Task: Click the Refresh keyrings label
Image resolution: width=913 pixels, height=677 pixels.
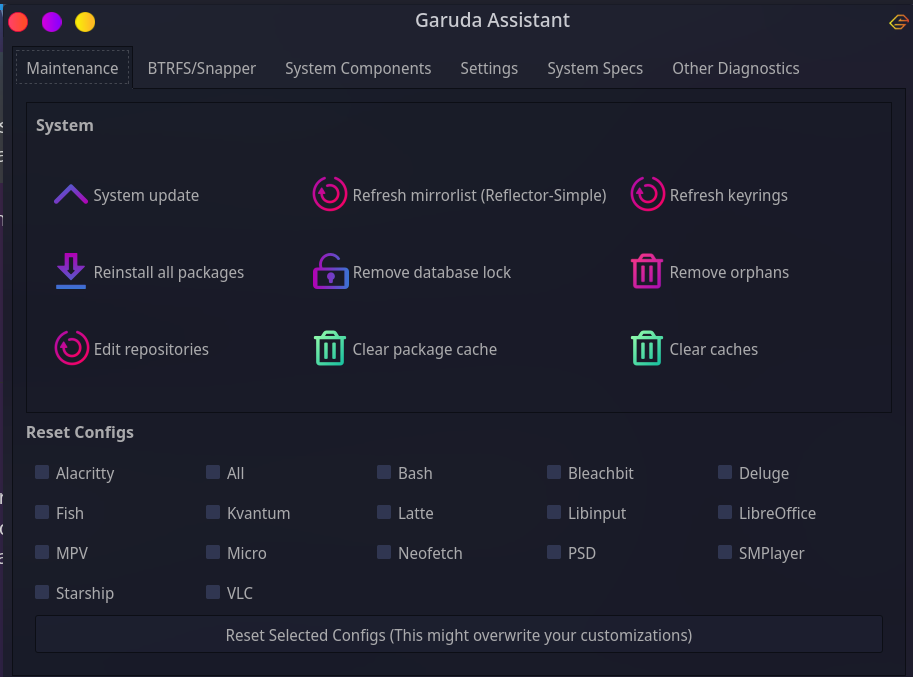Action: pyautogui.click(x=728, y=195)
